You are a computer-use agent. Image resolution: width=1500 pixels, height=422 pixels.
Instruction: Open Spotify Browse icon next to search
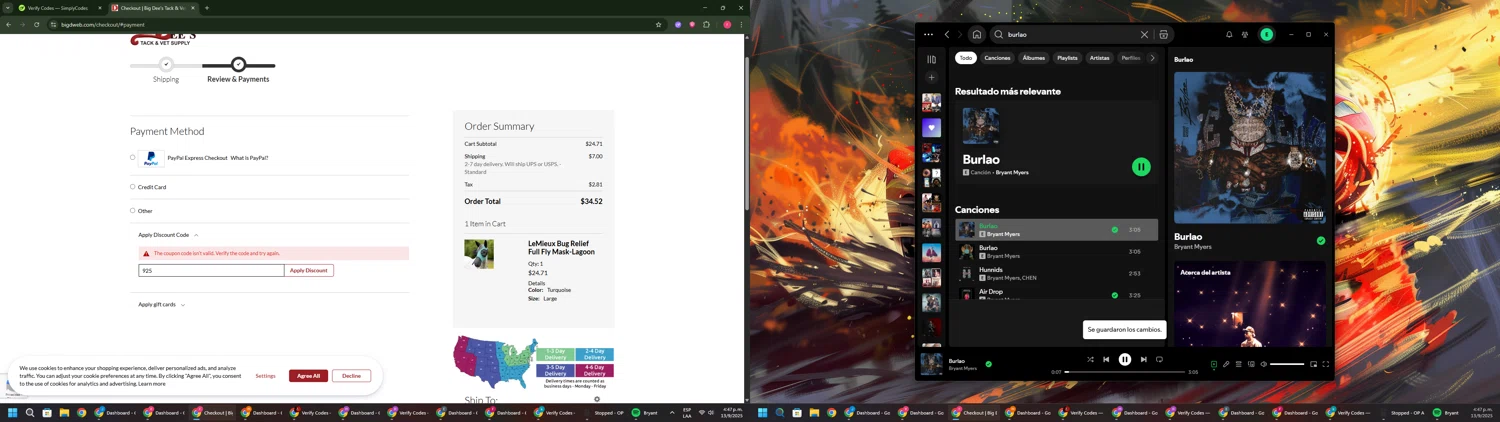click(1163, 34)
